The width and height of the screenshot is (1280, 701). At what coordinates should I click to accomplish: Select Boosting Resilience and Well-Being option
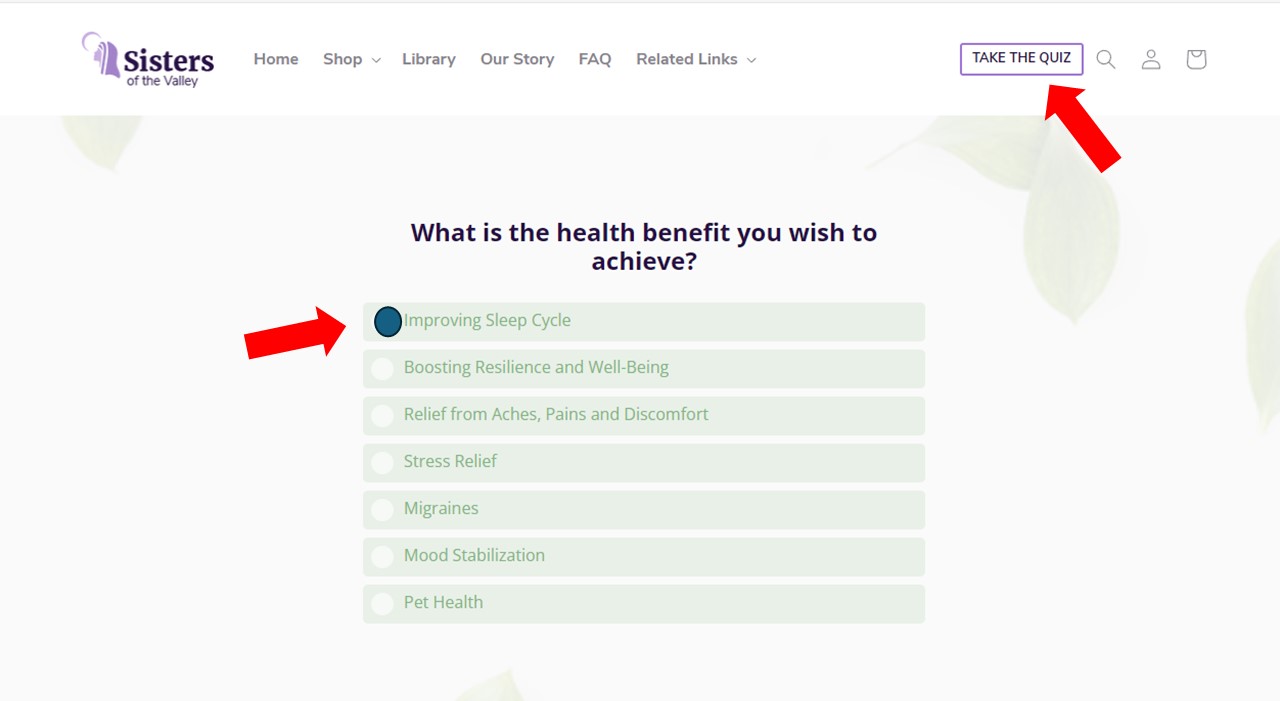point(644,368)
